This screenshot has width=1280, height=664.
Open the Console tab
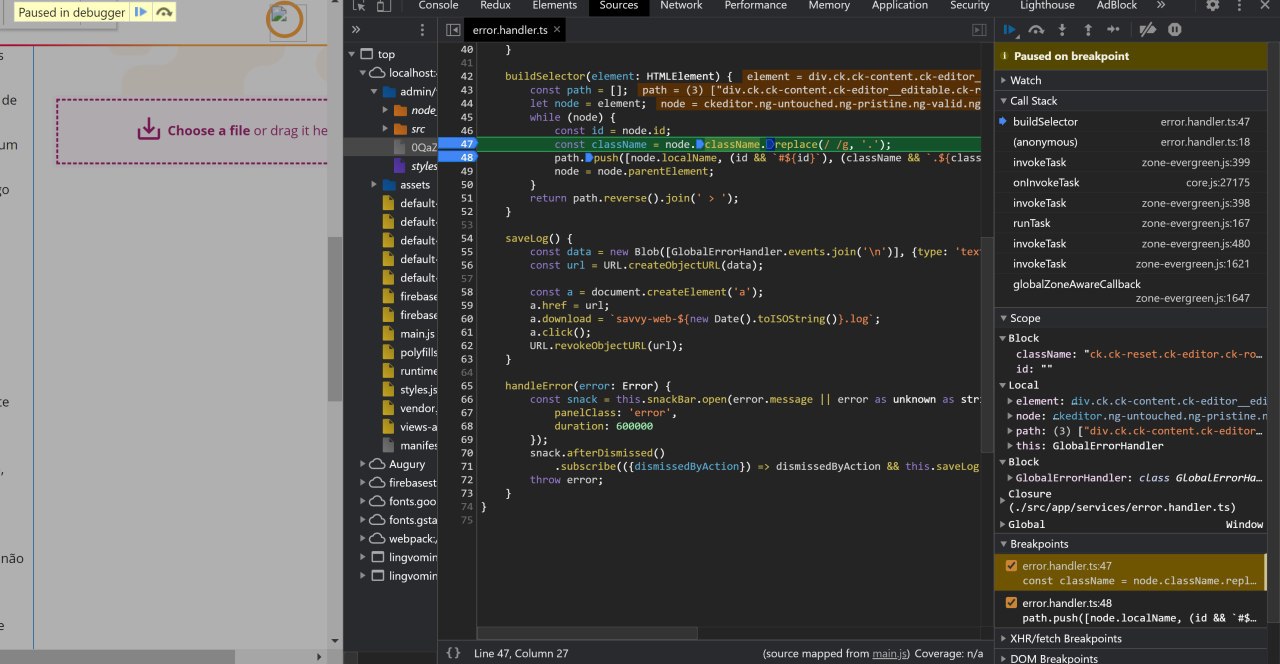pos(438,6)
